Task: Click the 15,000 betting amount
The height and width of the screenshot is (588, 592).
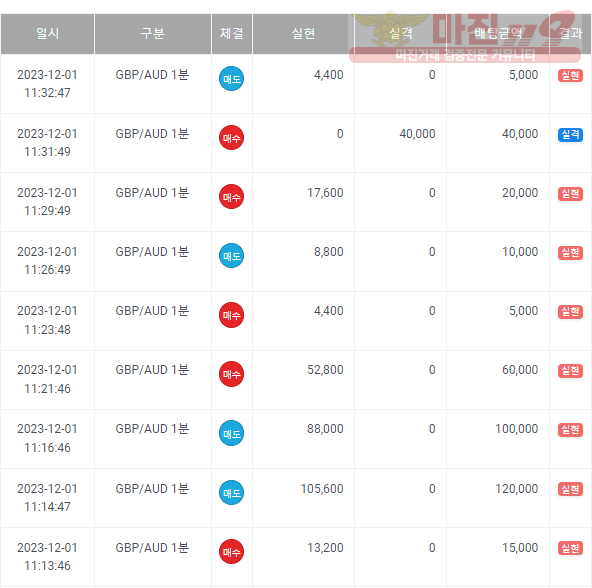Action: [x=520, y=548]
